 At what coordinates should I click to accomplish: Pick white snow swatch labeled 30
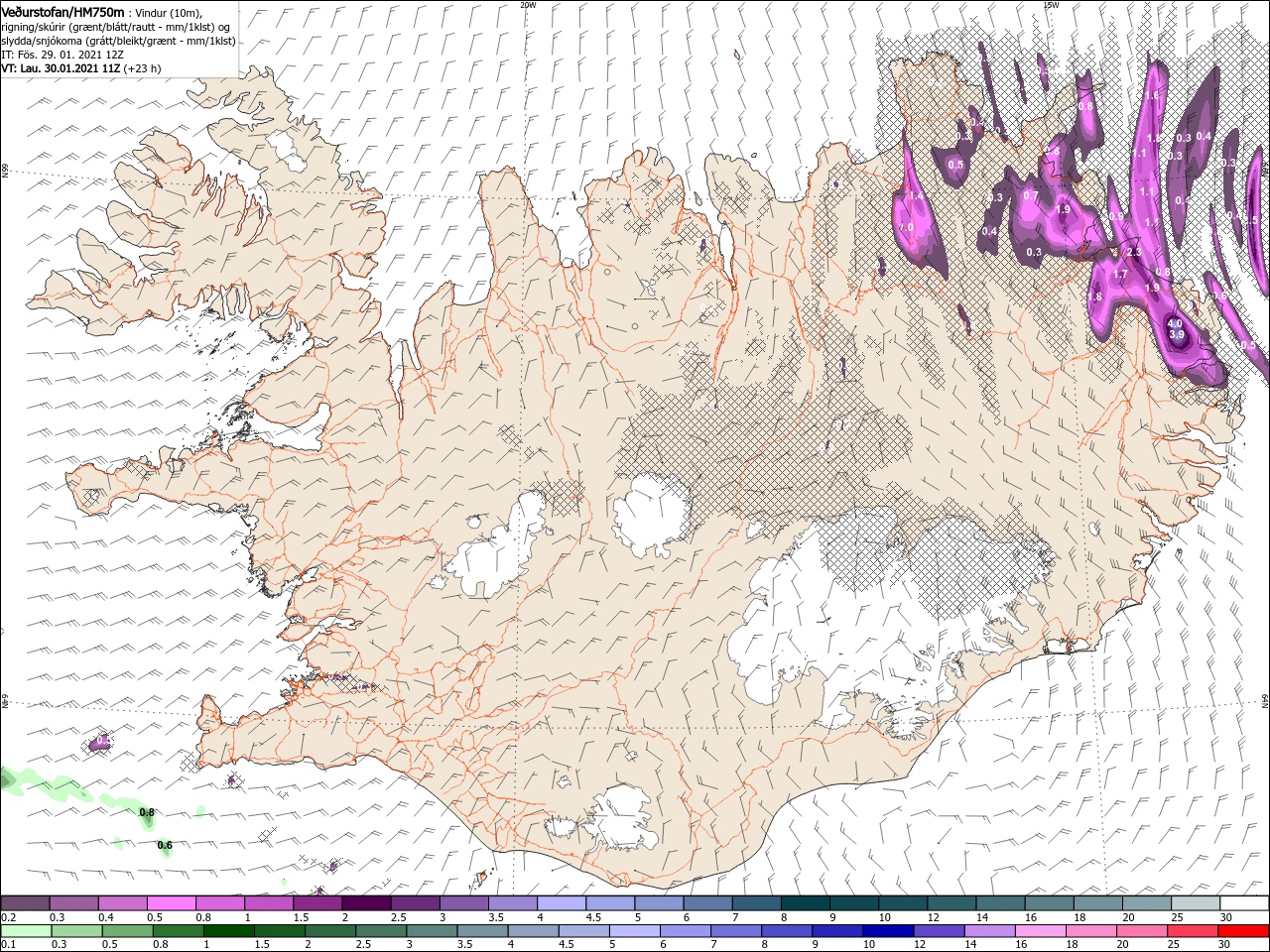1244,903
